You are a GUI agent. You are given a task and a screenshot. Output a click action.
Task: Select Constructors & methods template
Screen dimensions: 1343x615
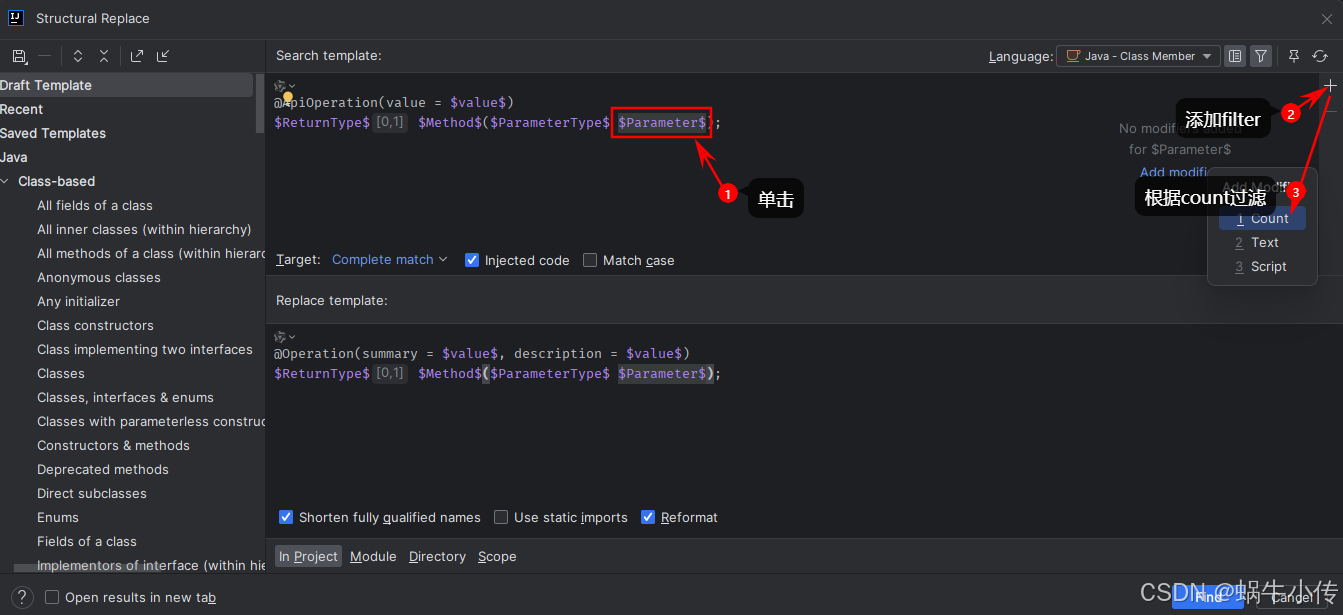(x=113, y=445)
